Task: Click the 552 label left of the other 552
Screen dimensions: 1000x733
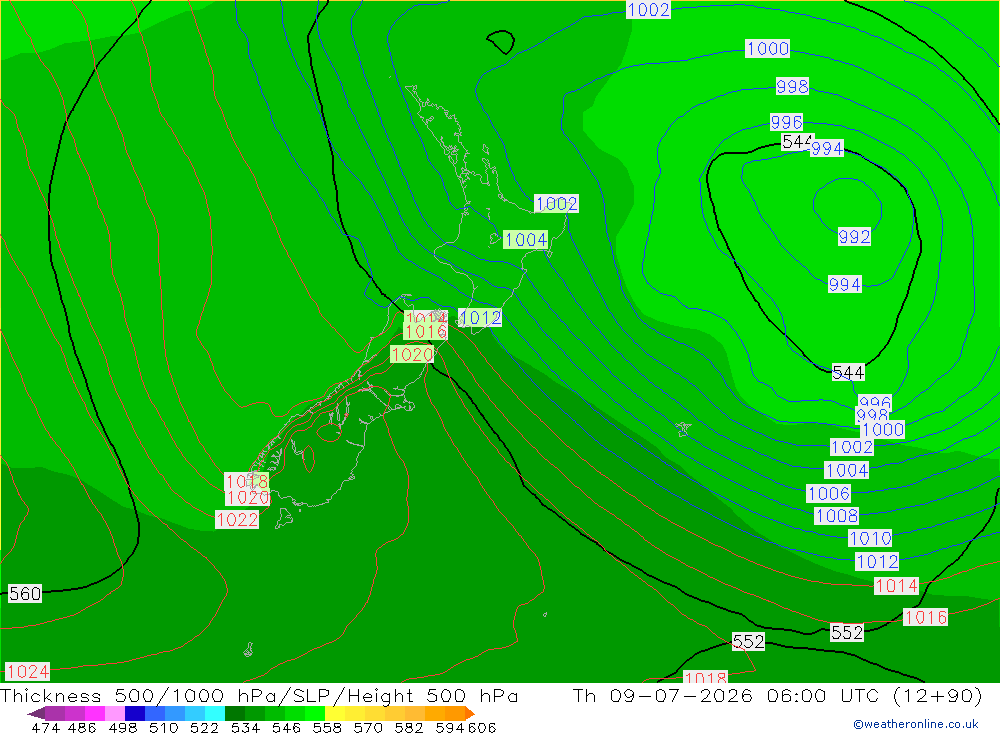Action: [748, 642]
